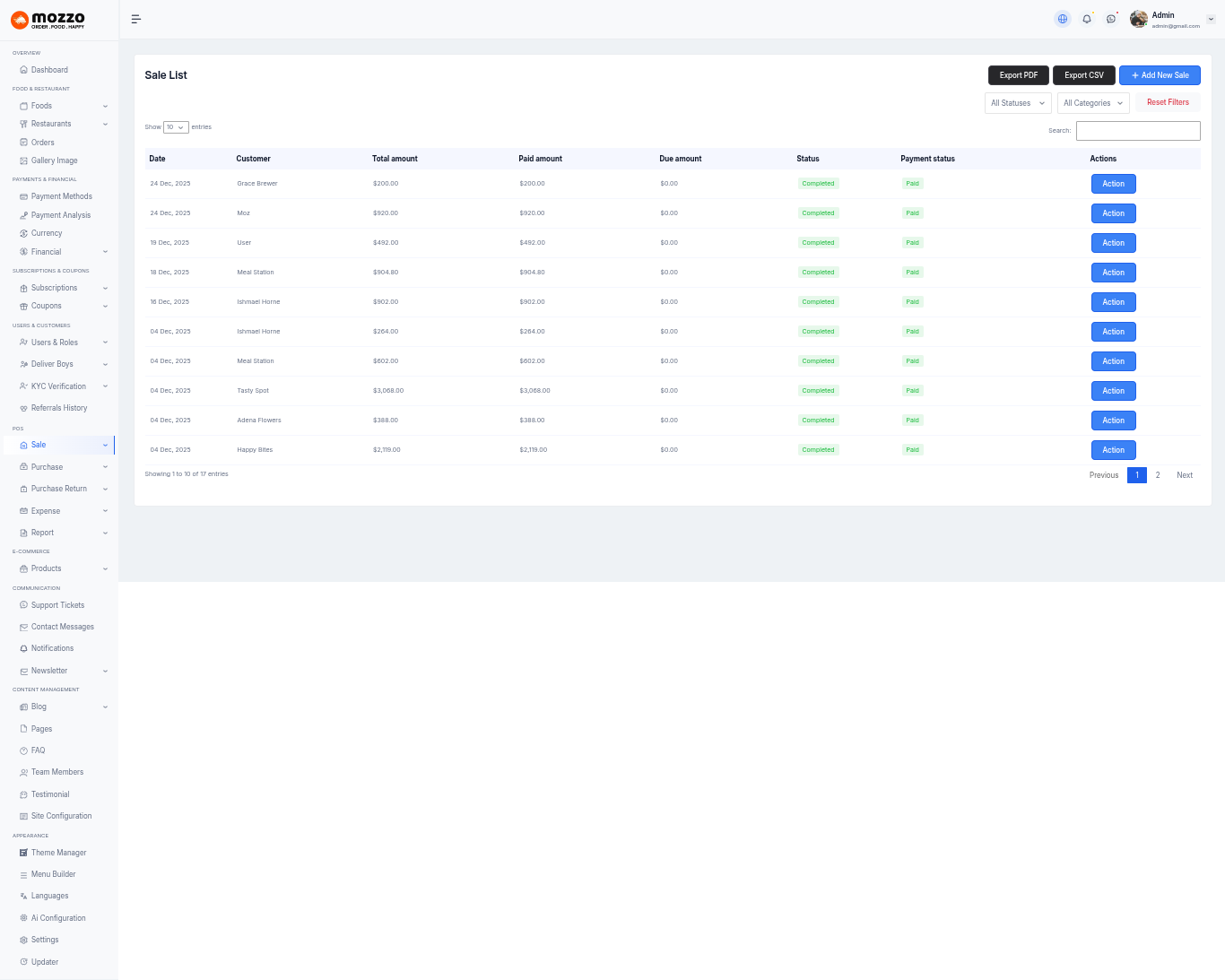The width and height of the screenshot is (1225, 980).
Task: Click the Theme Manager icon in sidebar
Action: (23, 853)
